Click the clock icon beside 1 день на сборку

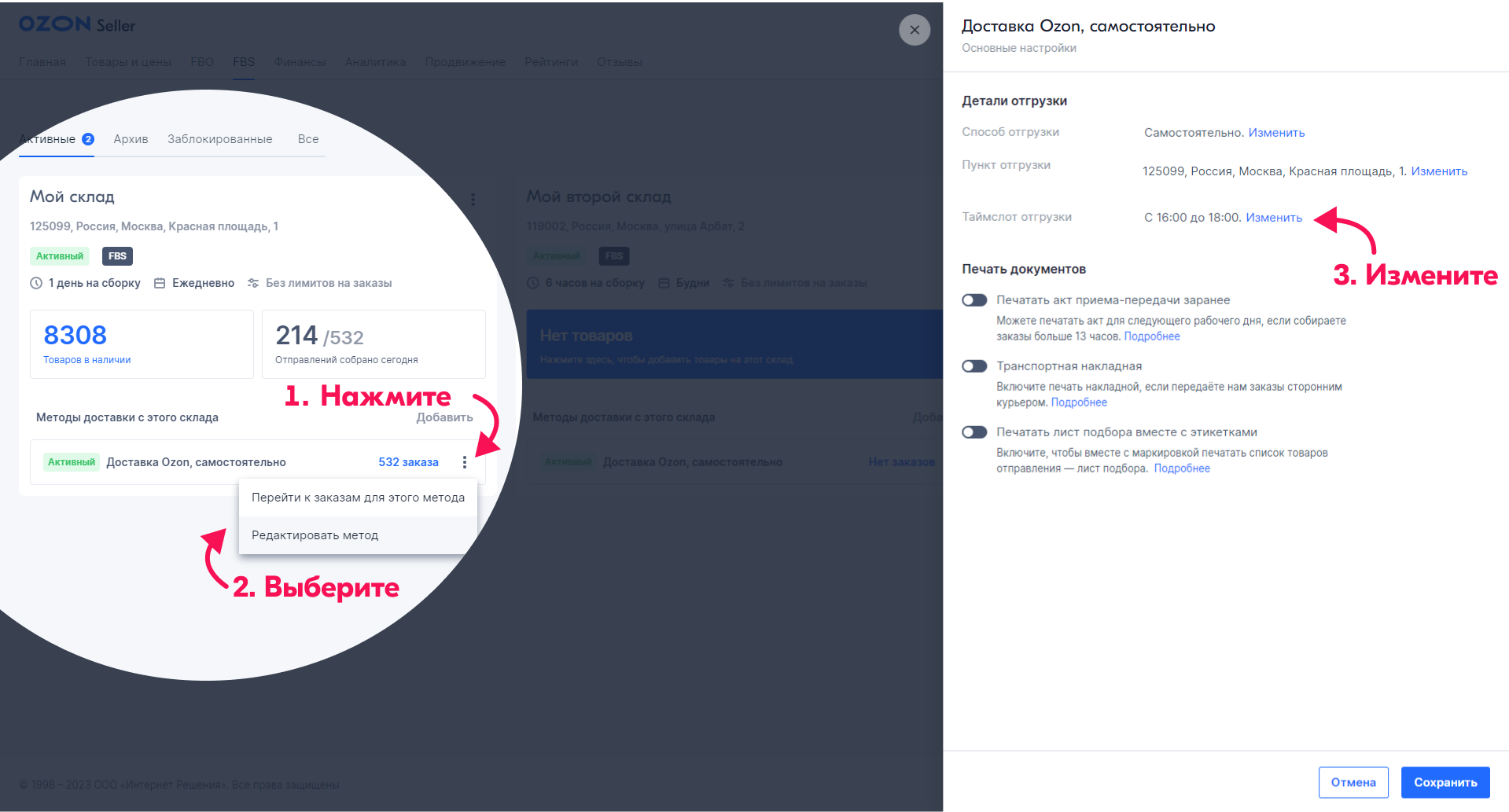tap(36, 283)
